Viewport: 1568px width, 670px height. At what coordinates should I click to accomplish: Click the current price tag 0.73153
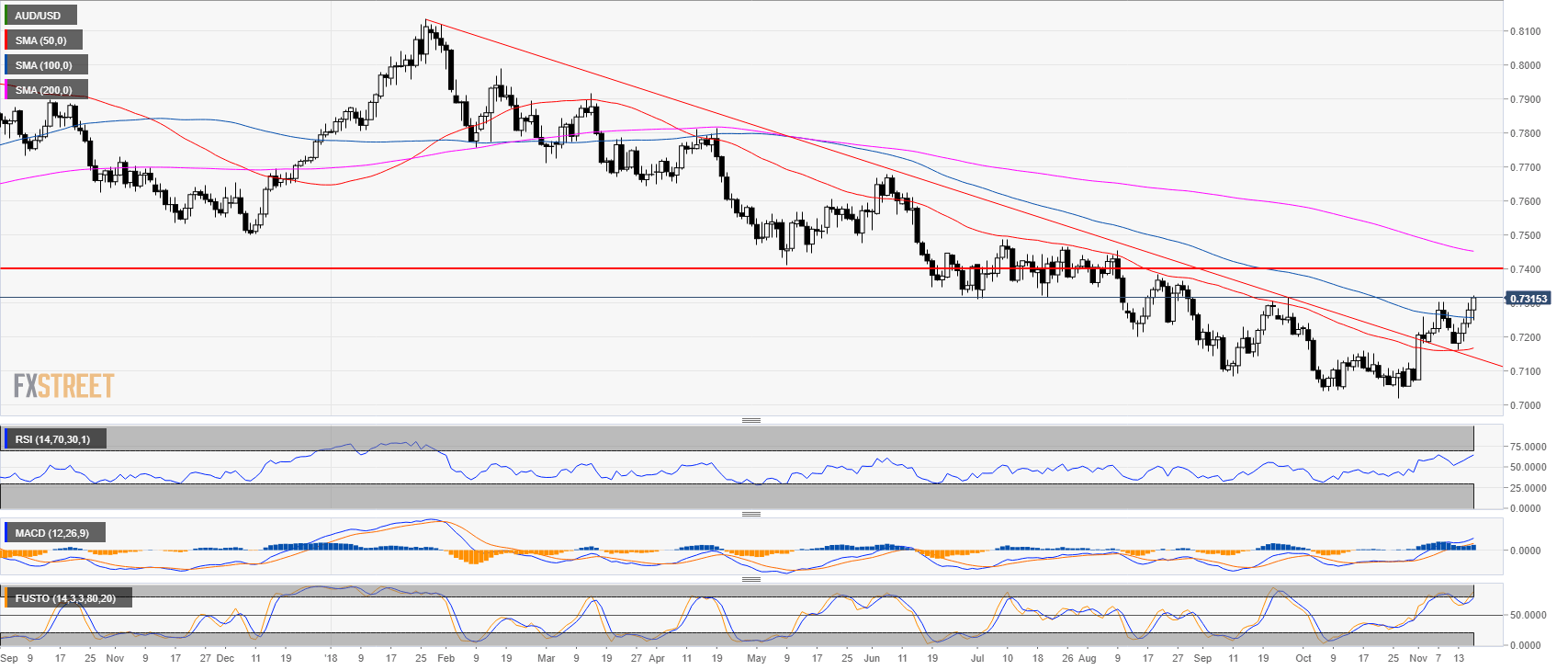1529,299
